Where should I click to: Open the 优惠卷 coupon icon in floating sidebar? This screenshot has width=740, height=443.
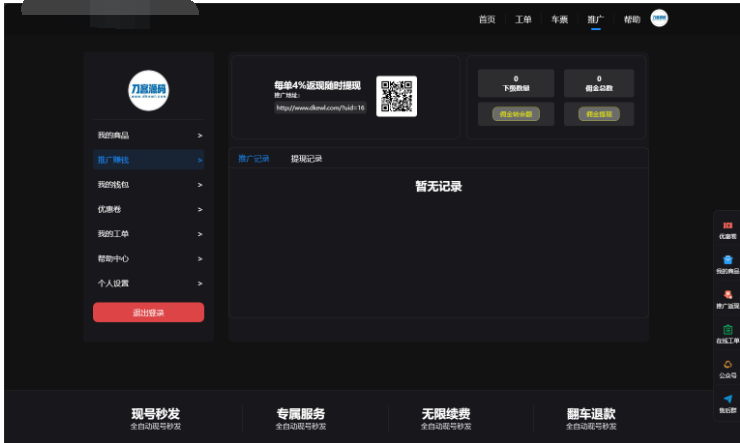727,226
